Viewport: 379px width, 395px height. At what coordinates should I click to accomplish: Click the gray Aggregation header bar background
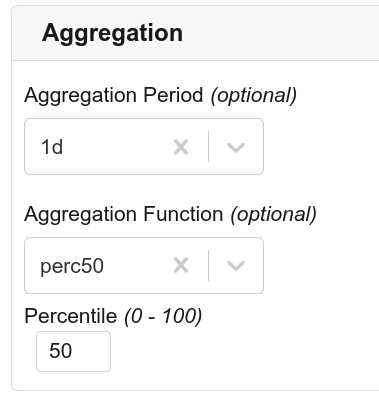[x=280, y=33]
